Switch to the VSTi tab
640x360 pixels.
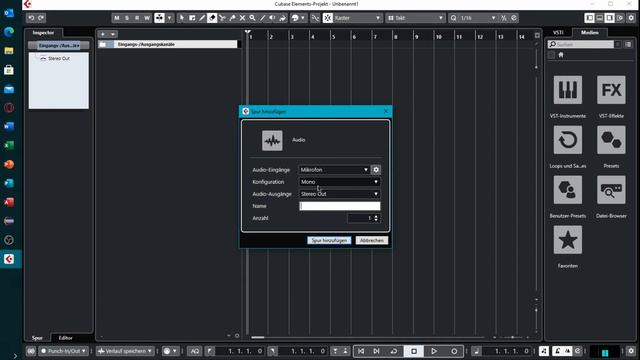(558, 33)
